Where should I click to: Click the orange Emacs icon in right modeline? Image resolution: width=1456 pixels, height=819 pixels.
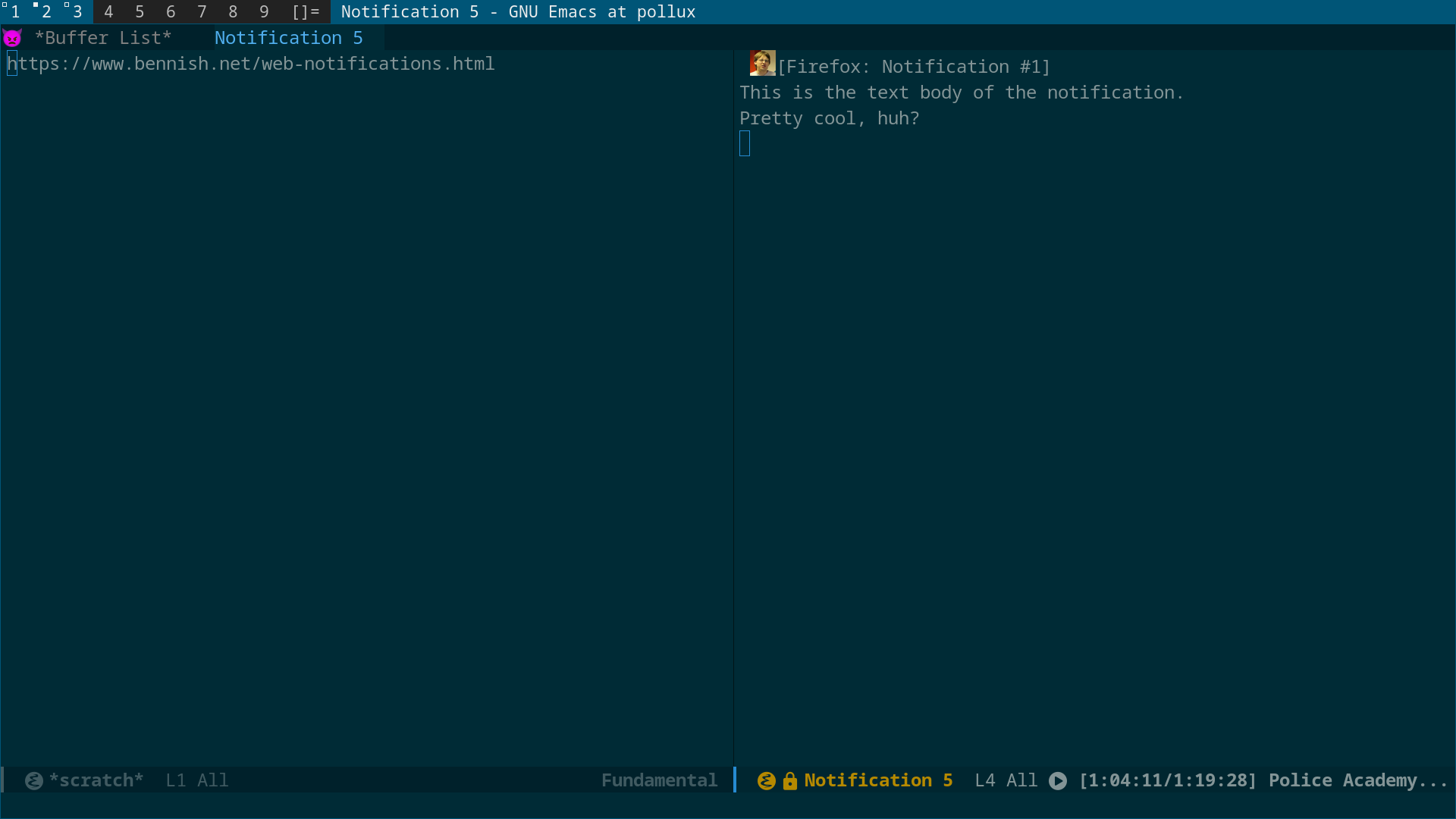pyautogui.click(x=767, y=780)
